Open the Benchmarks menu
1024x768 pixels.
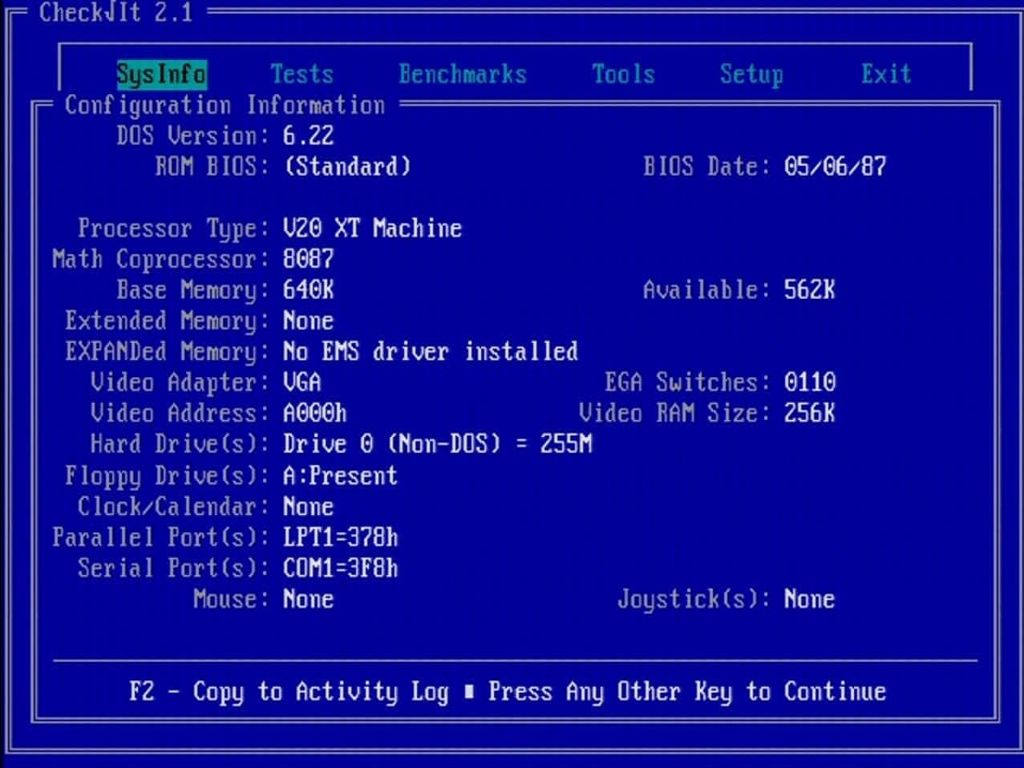click(x=462, y=74)
